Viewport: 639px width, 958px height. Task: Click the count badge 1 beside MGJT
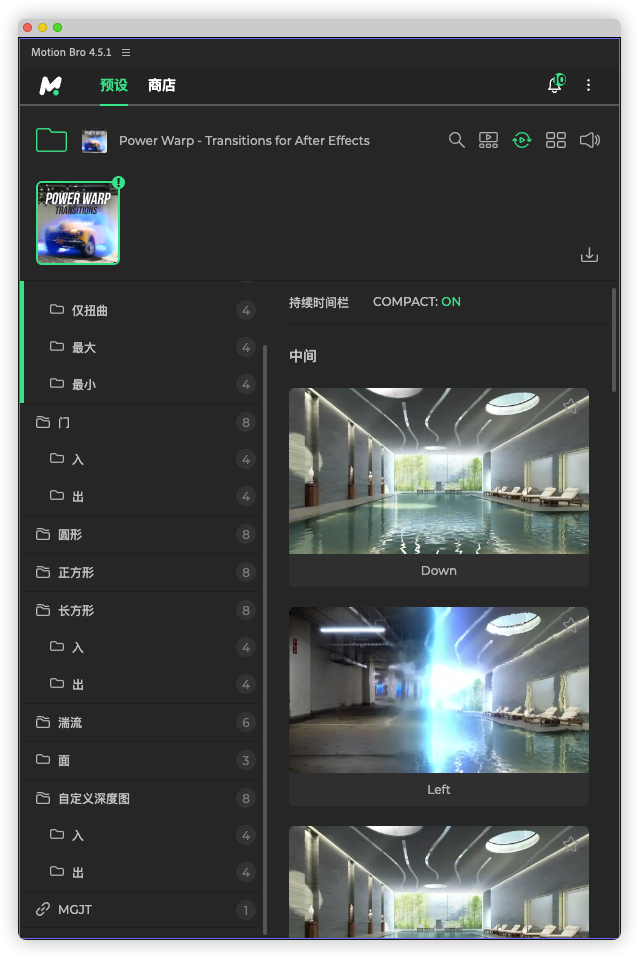pyautogui.click(x=246, y=910)
